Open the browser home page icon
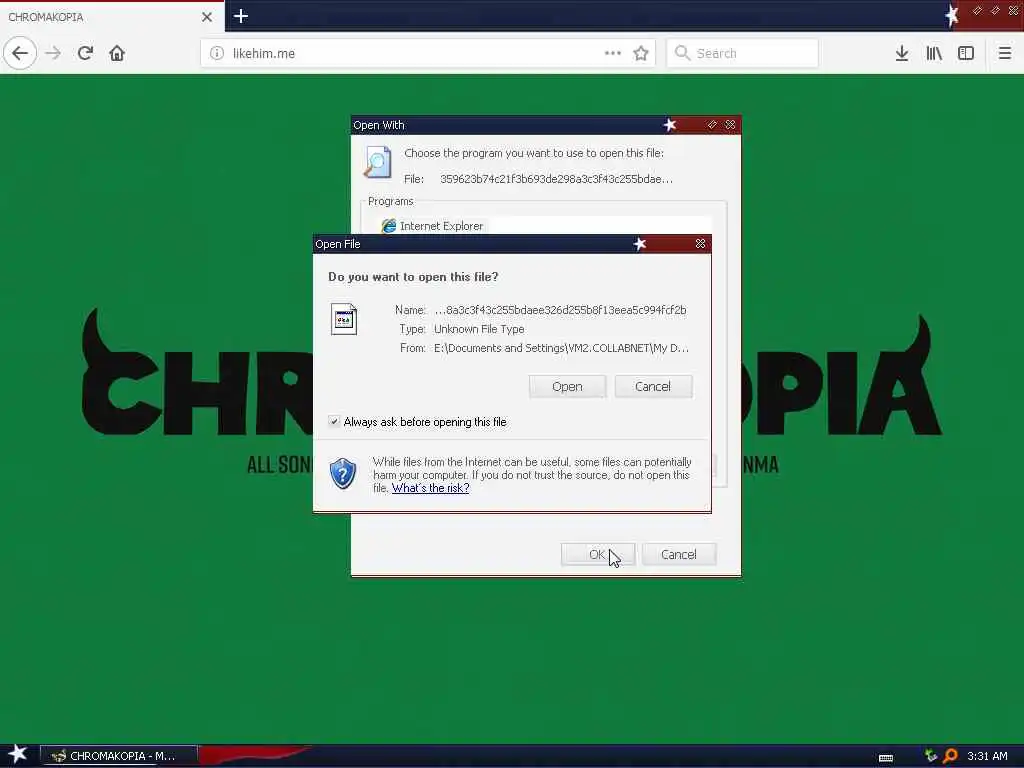The width and height of the screenshot is (1024, 768). (117, 53)
